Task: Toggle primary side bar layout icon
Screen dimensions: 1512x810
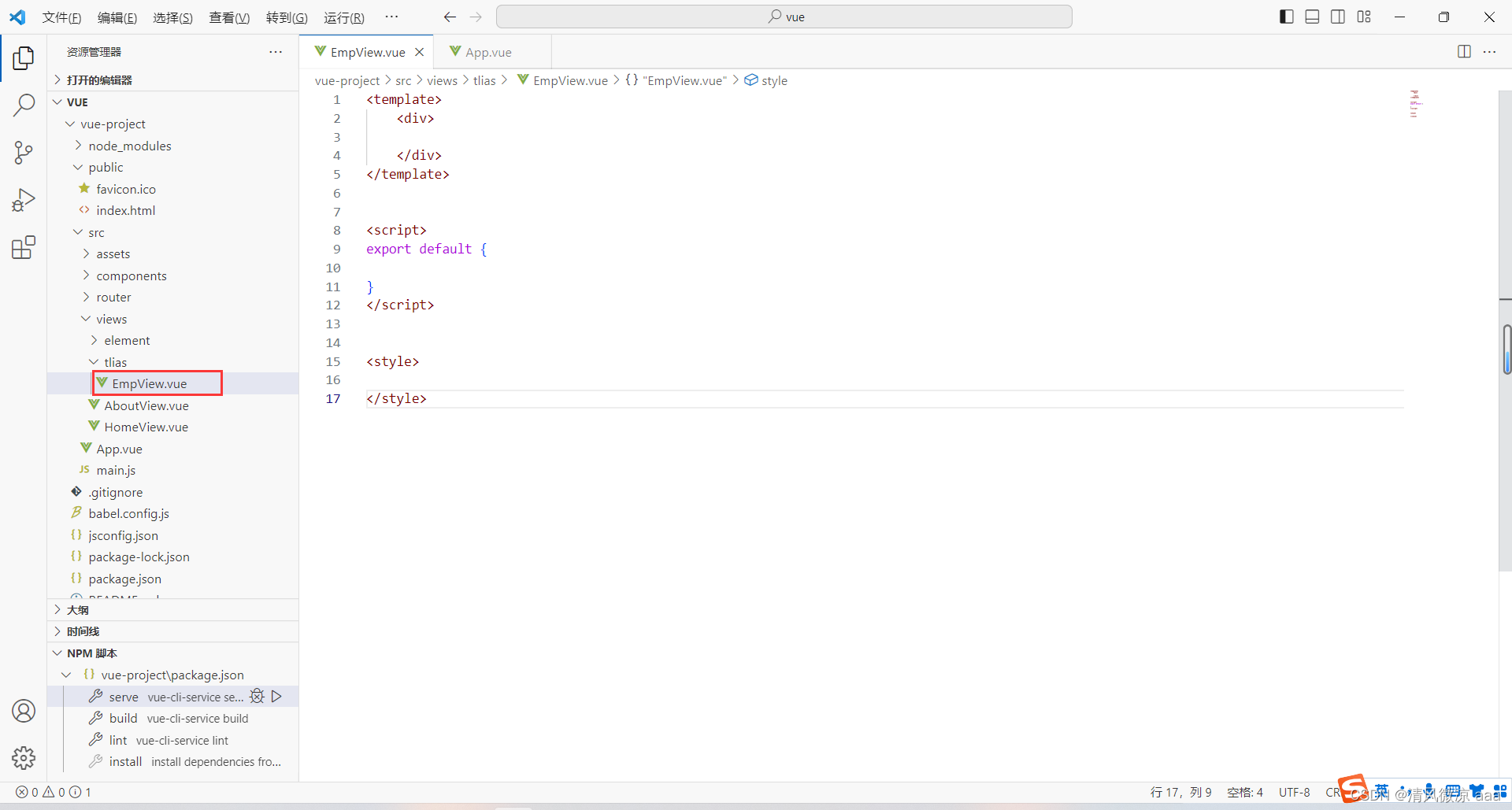Action: coord(1287,17)
